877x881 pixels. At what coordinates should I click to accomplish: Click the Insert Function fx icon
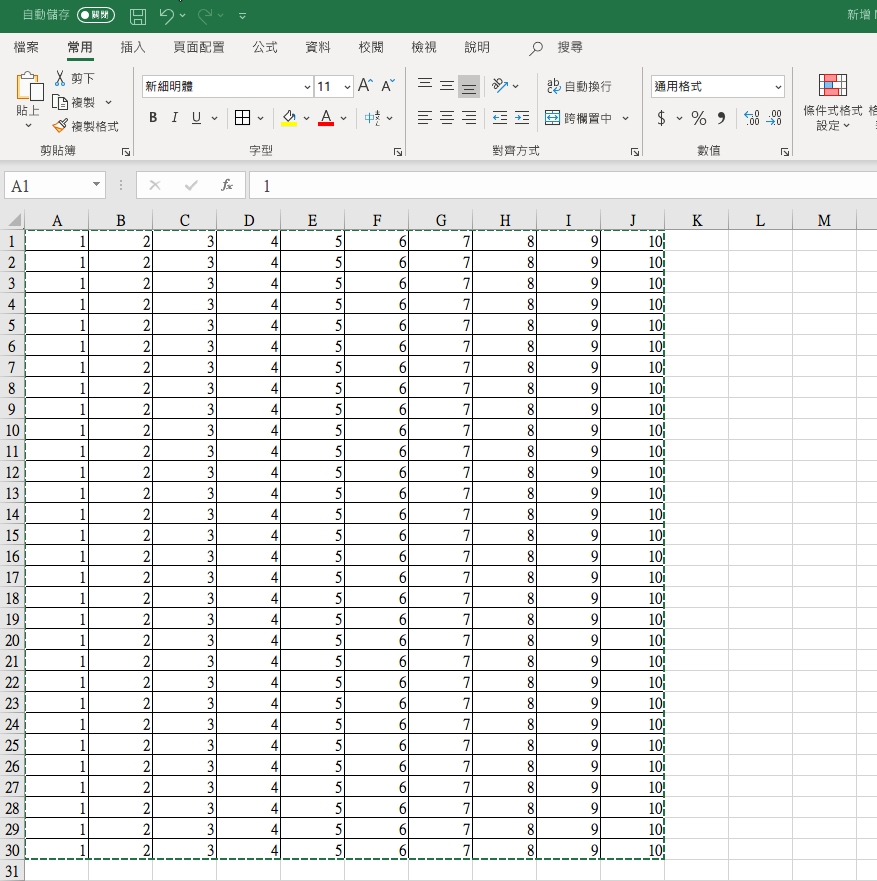click(x=227, y=185)
